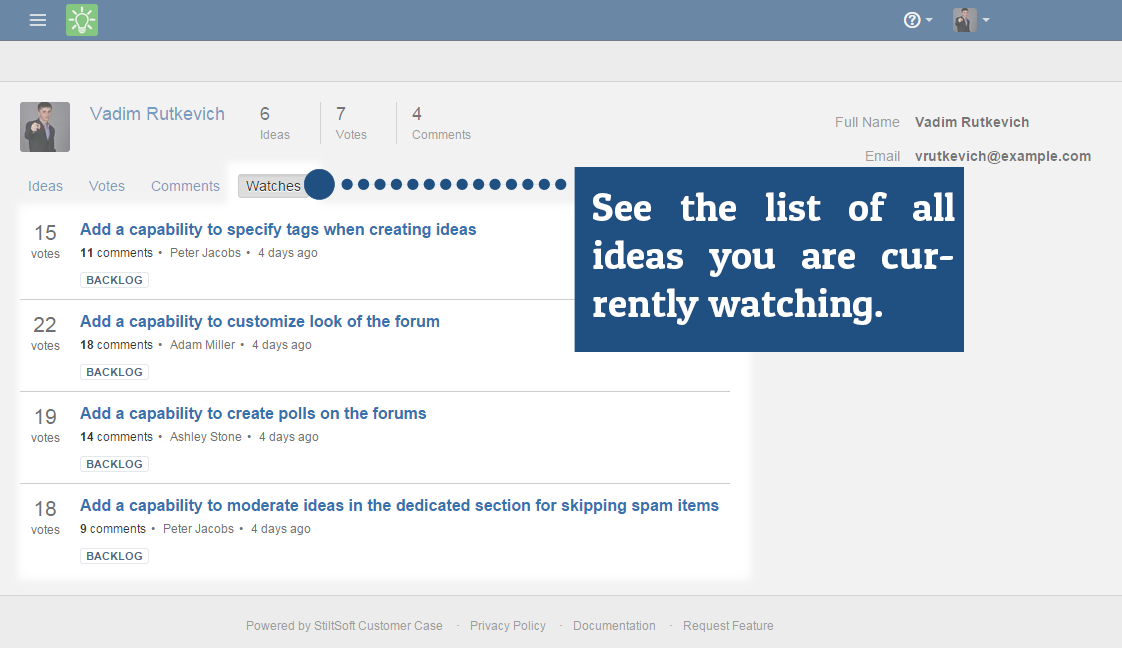Viewport: 1122px width, 648px height.
Task: Open idea about moderating ideas for spam
Action: (x=399, y=506)
